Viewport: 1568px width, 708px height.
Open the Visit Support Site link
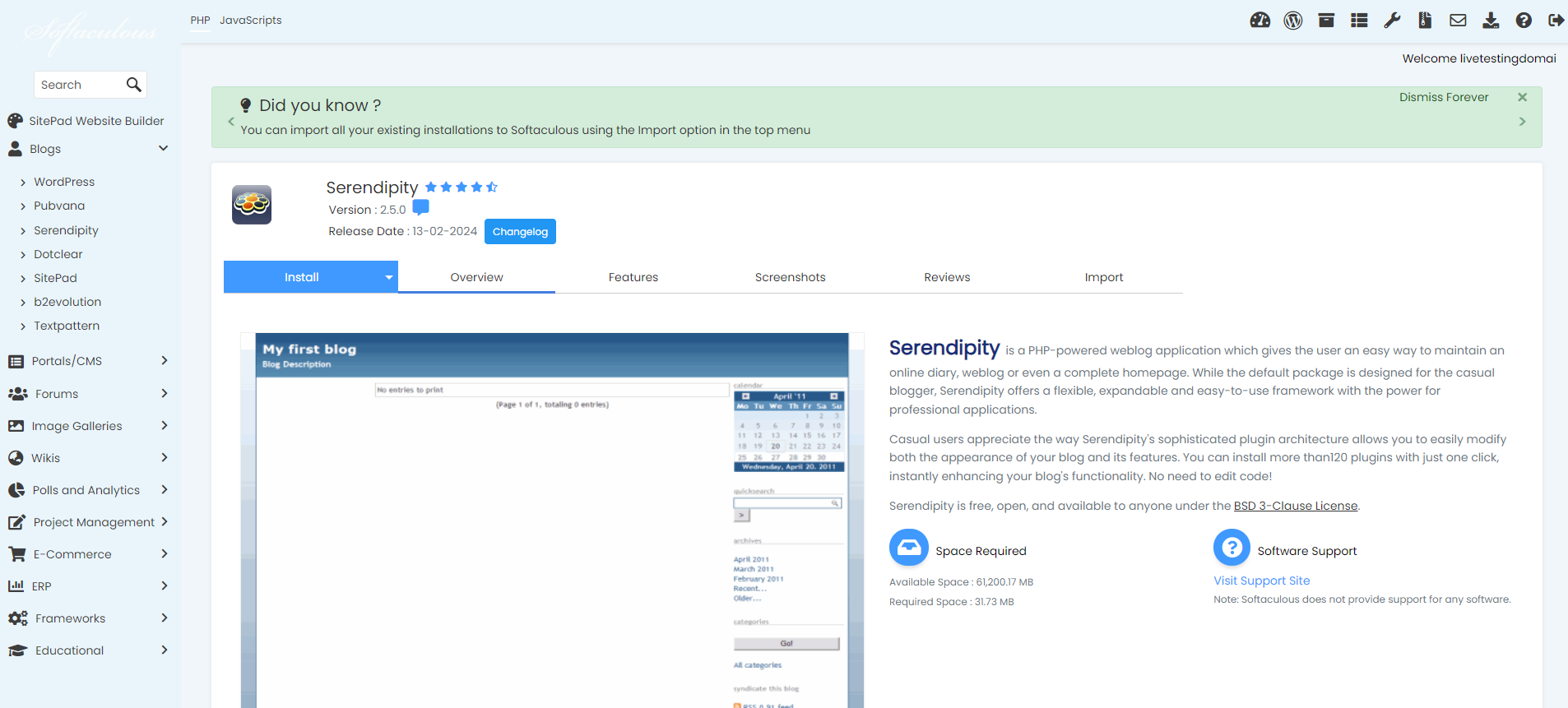point(1261,581)
